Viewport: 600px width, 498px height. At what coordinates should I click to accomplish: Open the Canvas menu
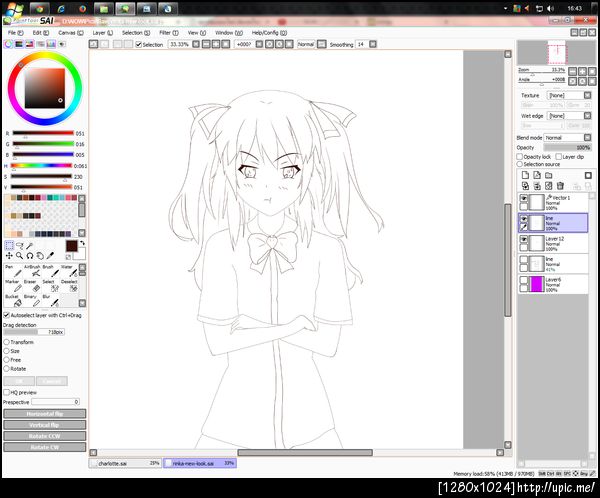[x=71, y=33]
